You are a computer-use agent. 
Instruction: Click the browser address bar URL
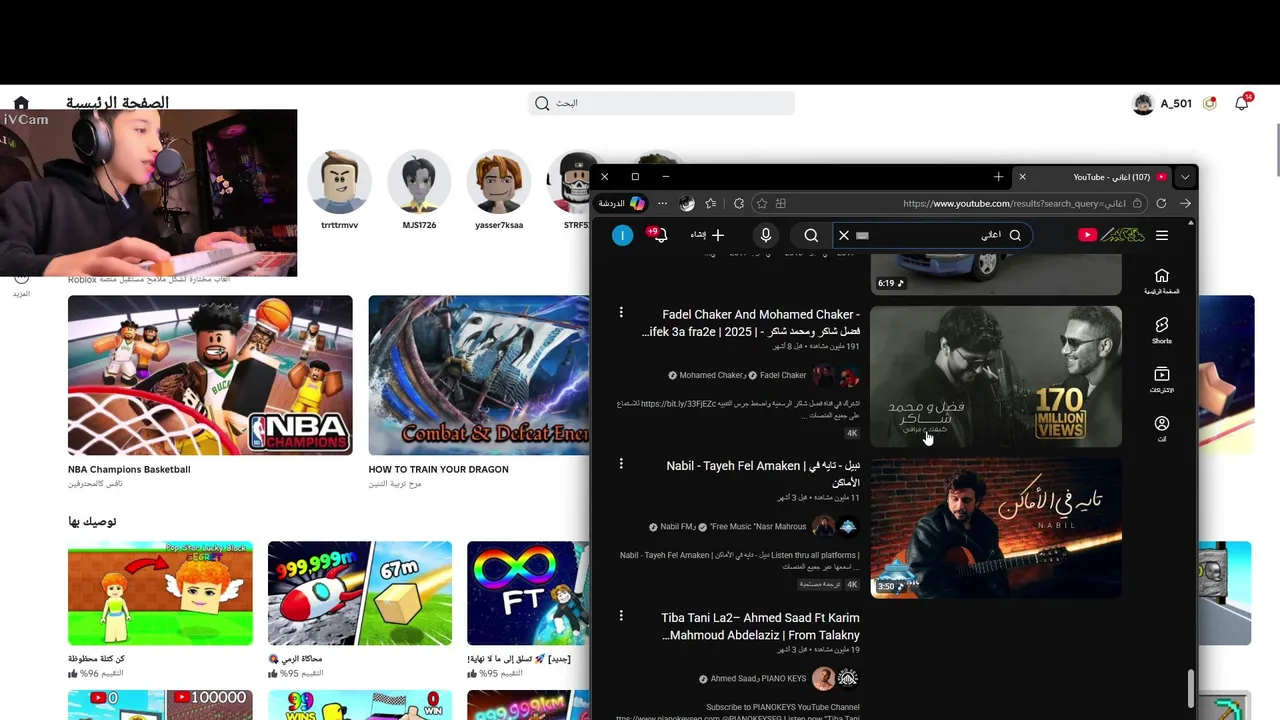pyautogui.click(x=1014, y=203)
